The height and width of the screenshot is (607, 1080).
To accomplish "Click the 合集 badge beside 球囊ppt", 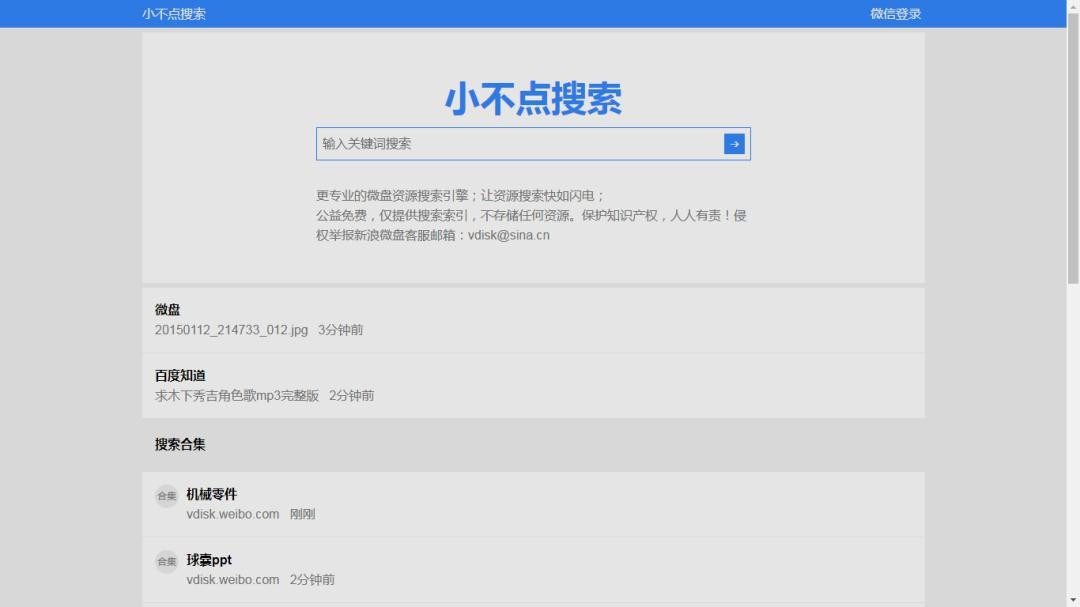I will pos(166,562).
